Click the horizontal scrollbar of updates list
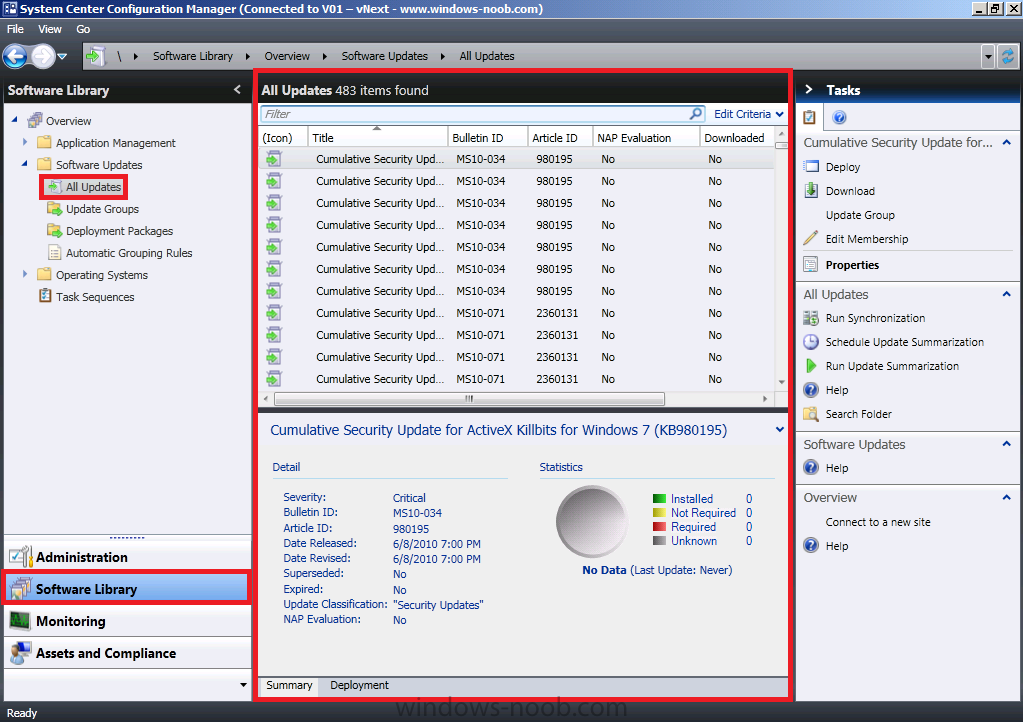Screen dimensions: 1023x722 tap(469, 399)
